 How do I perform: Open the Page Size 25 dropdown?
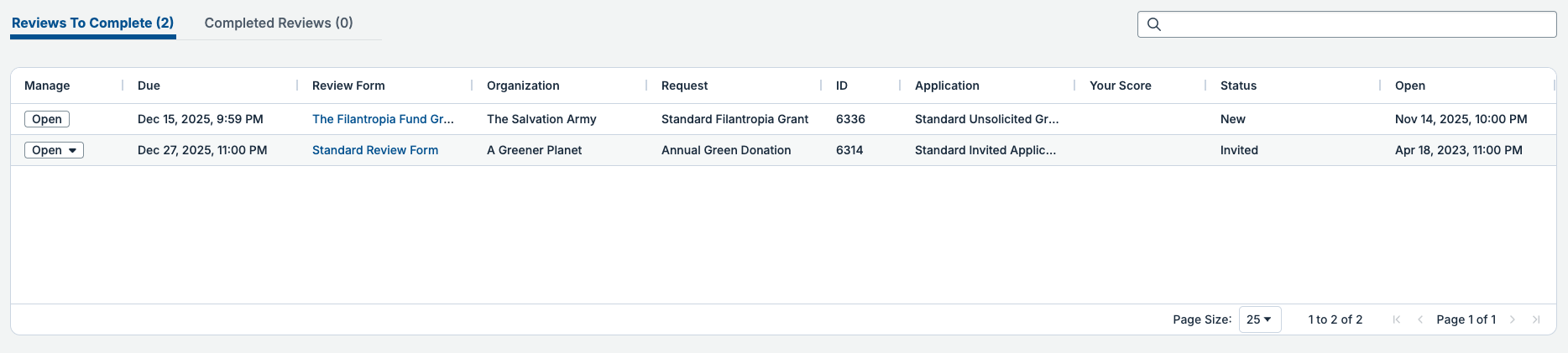point(1260,319)
